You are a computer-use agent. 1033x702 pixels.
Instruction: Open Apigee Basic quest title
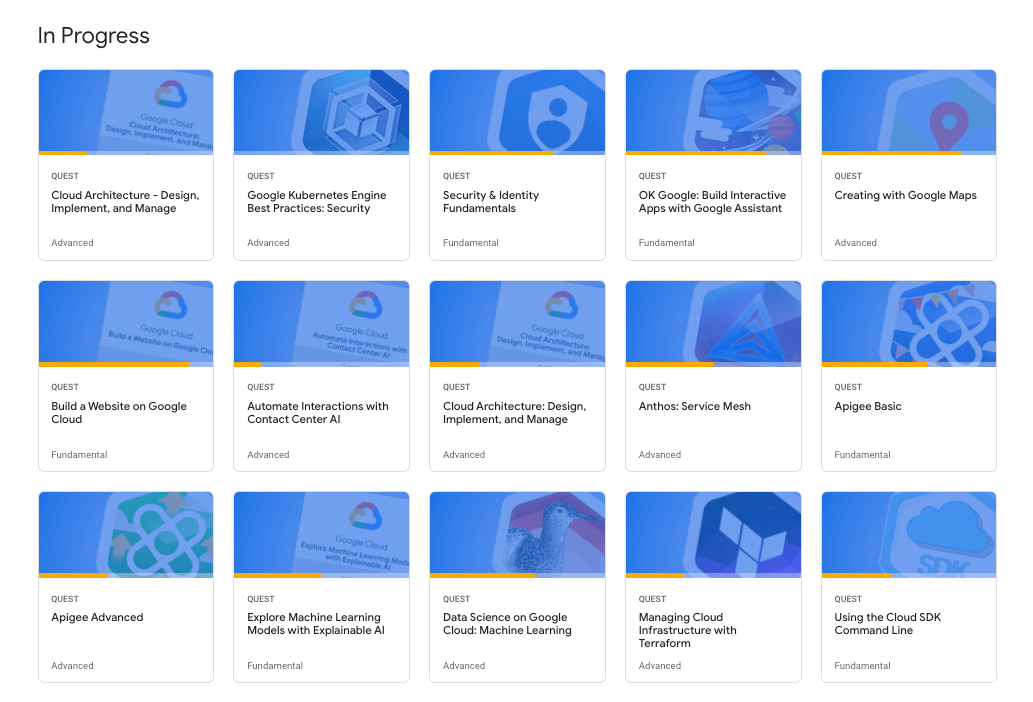[x=868, y=406]
